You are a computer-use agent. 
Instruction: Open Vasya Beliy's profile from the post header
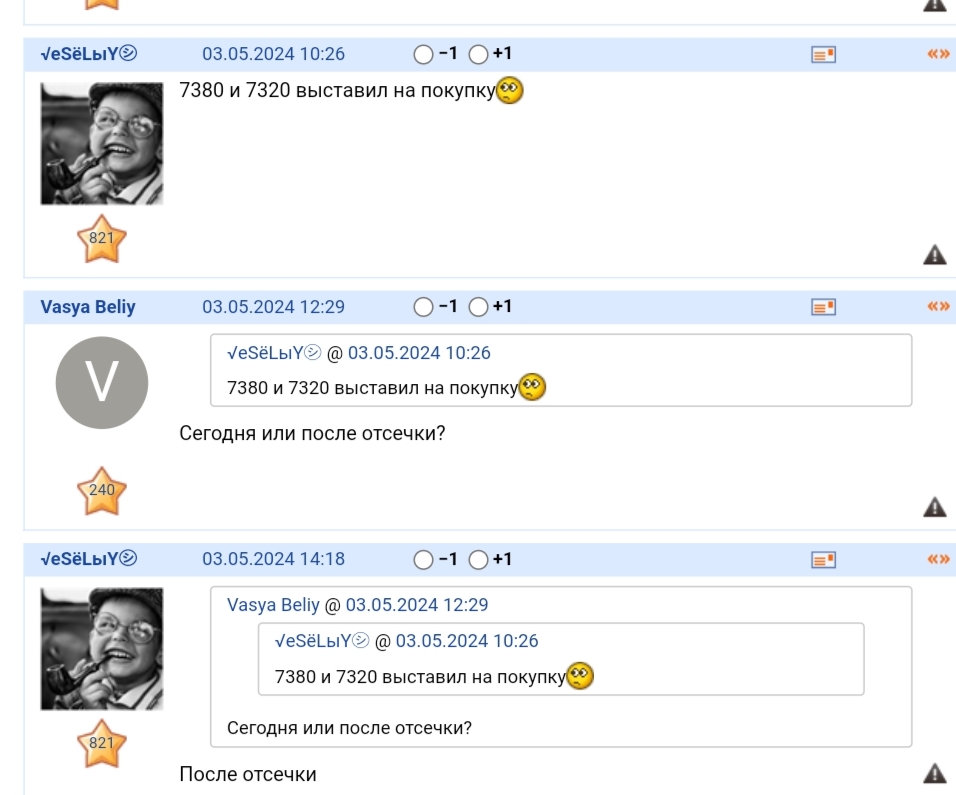point(88,307)
